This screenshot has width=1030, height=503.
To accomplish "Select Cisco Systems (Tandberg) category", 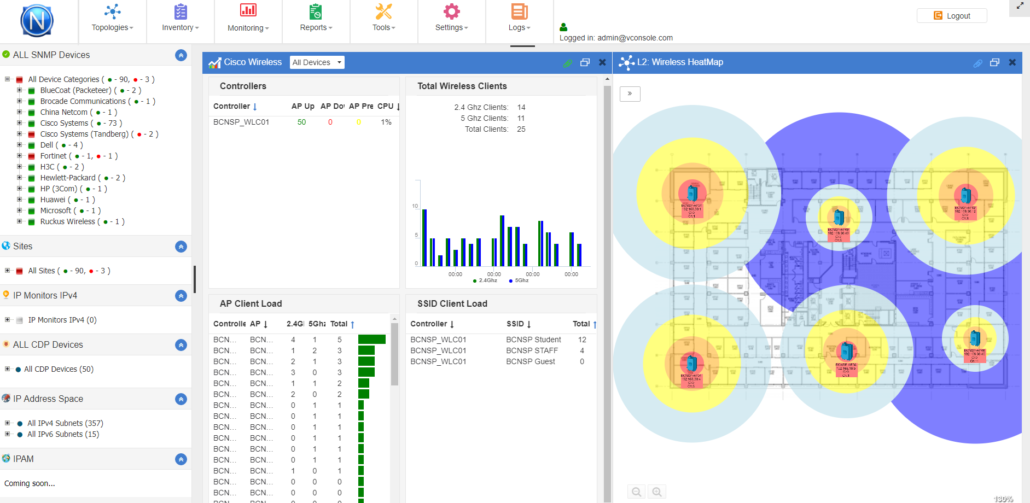I will point(99,134).
